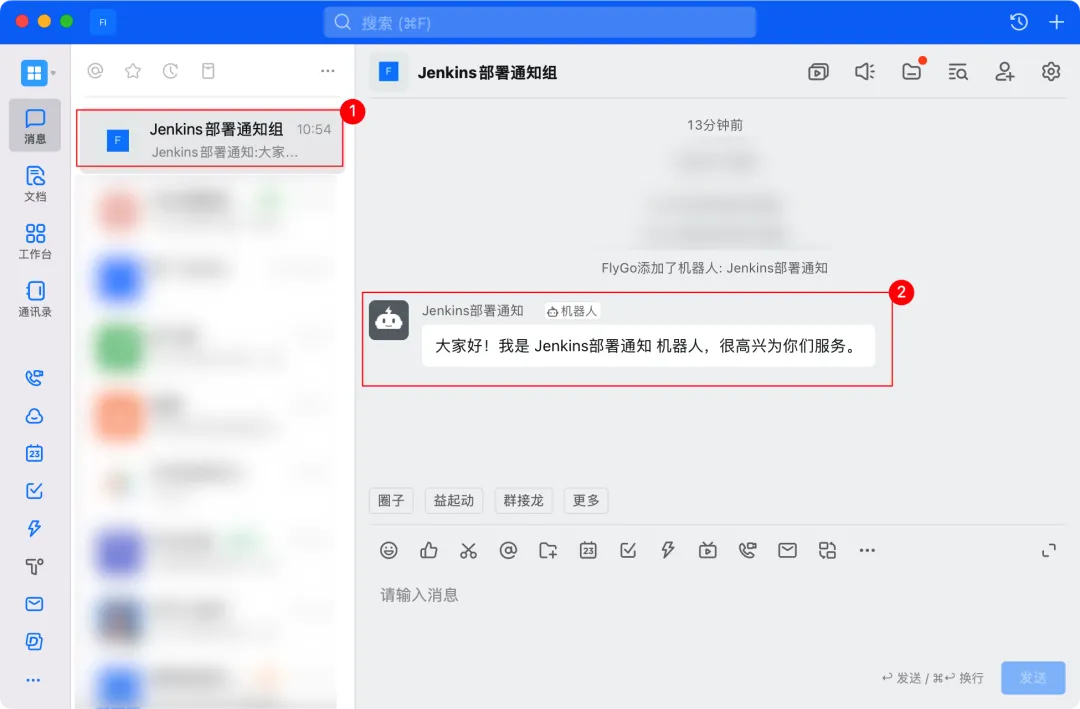Open the cloud drive icon in sidebar
The image size is (1080, 709).
[x=34, y=415]
